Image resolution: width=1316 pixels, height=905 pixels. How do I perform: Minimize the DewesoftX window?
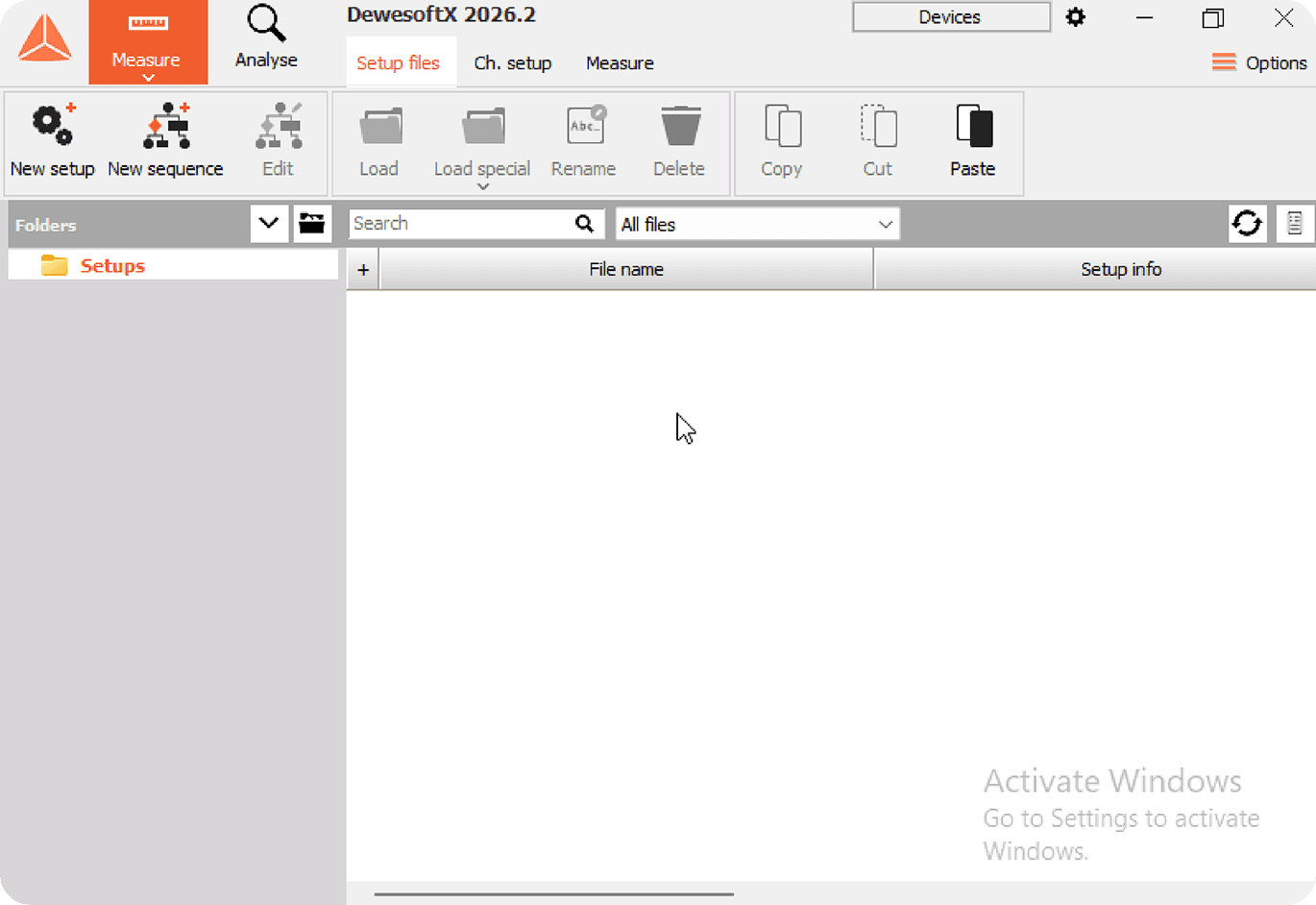pos(1144,17)
